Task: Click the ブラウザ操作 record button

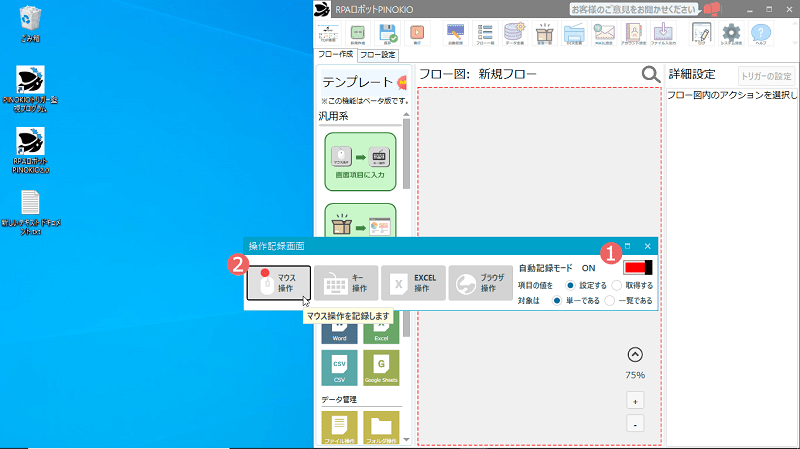Action: tap(481, 283)
